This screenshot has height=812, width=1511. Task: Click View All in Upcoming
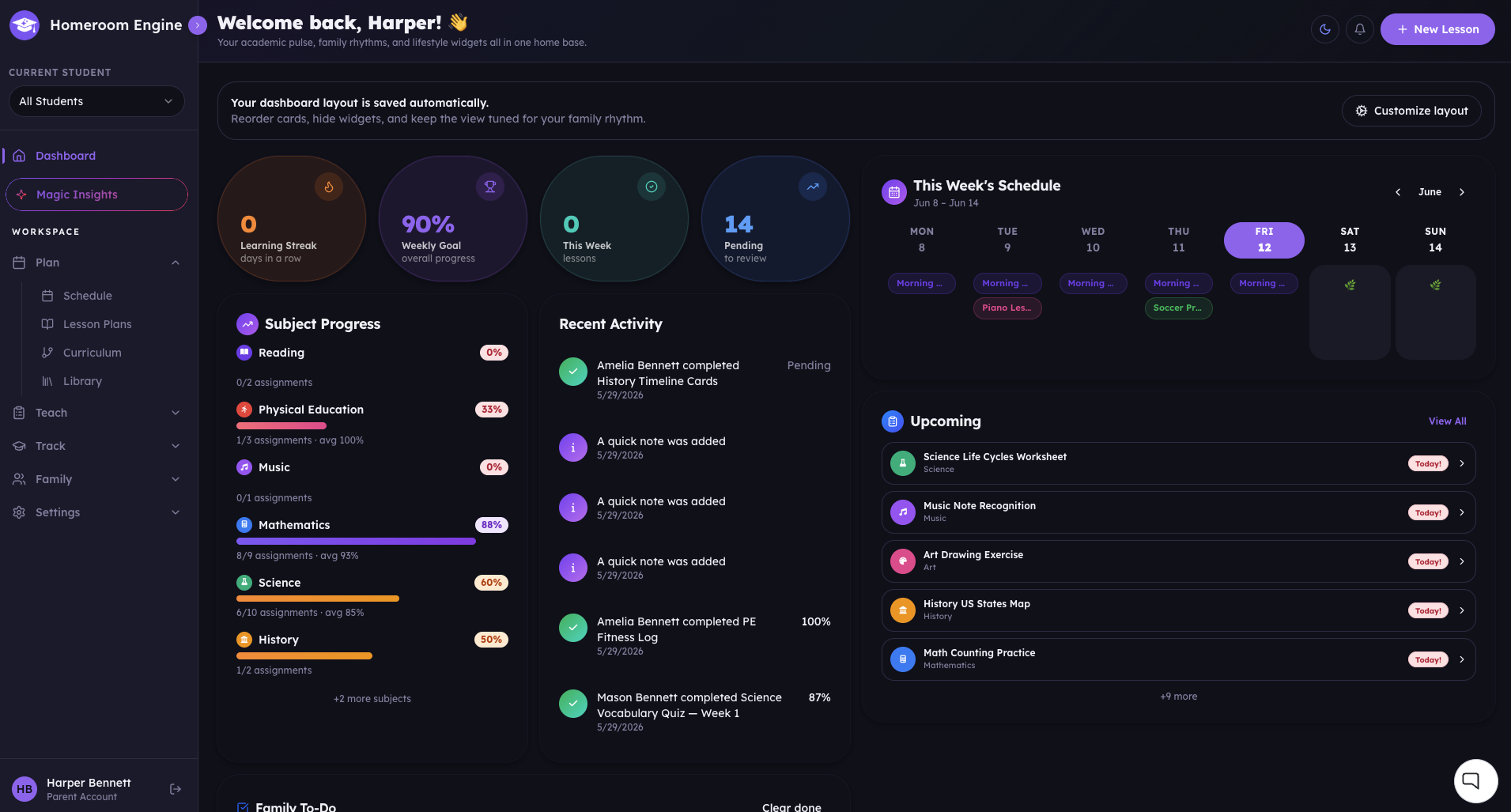tap(1447, 421)
